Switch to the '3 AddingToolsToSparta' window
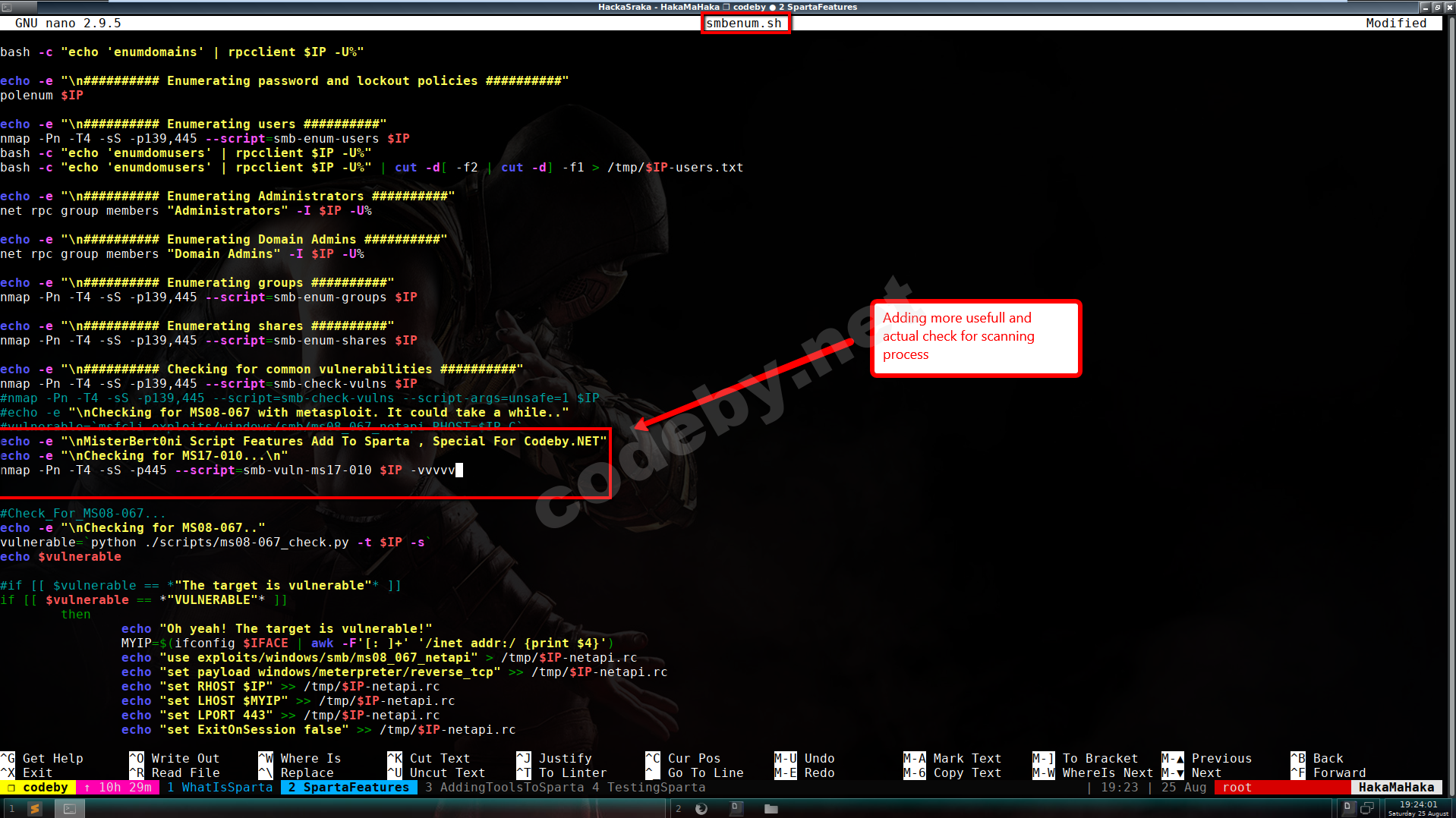This screenshot has width=1456, height=818. [x=502, y=787]
